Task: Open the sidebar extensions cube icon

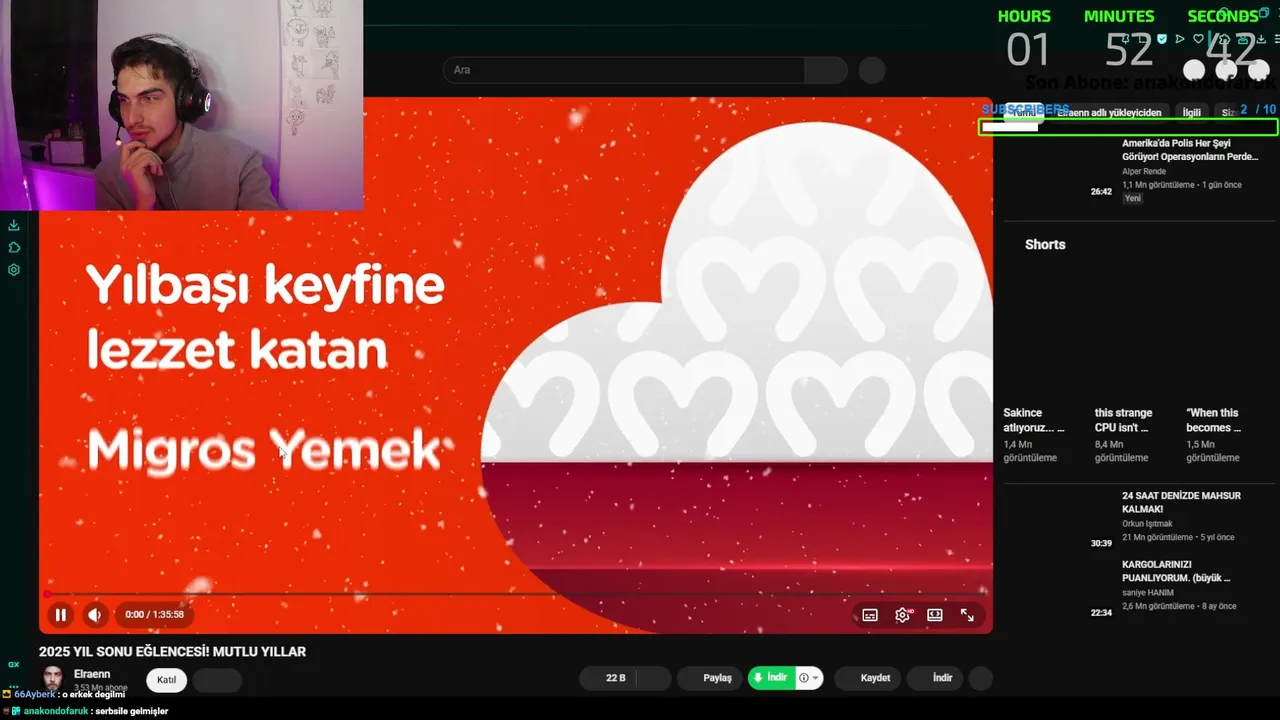Action: pyautogui.click(x=14, y=247)
